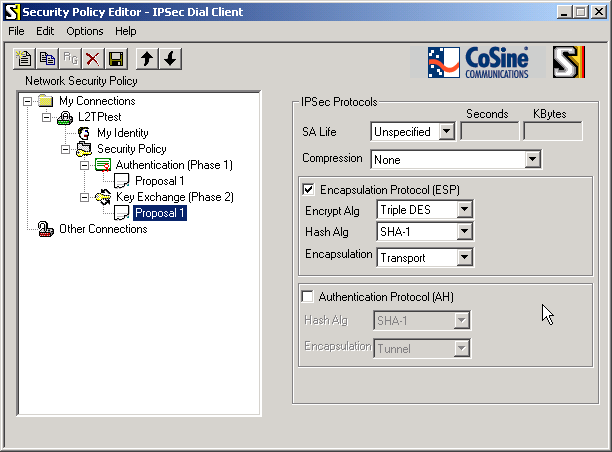Click the Move Down arrow icon
The height and width of the screenshot is (452, 612).
pyautogui.click(x=170, y=59)
